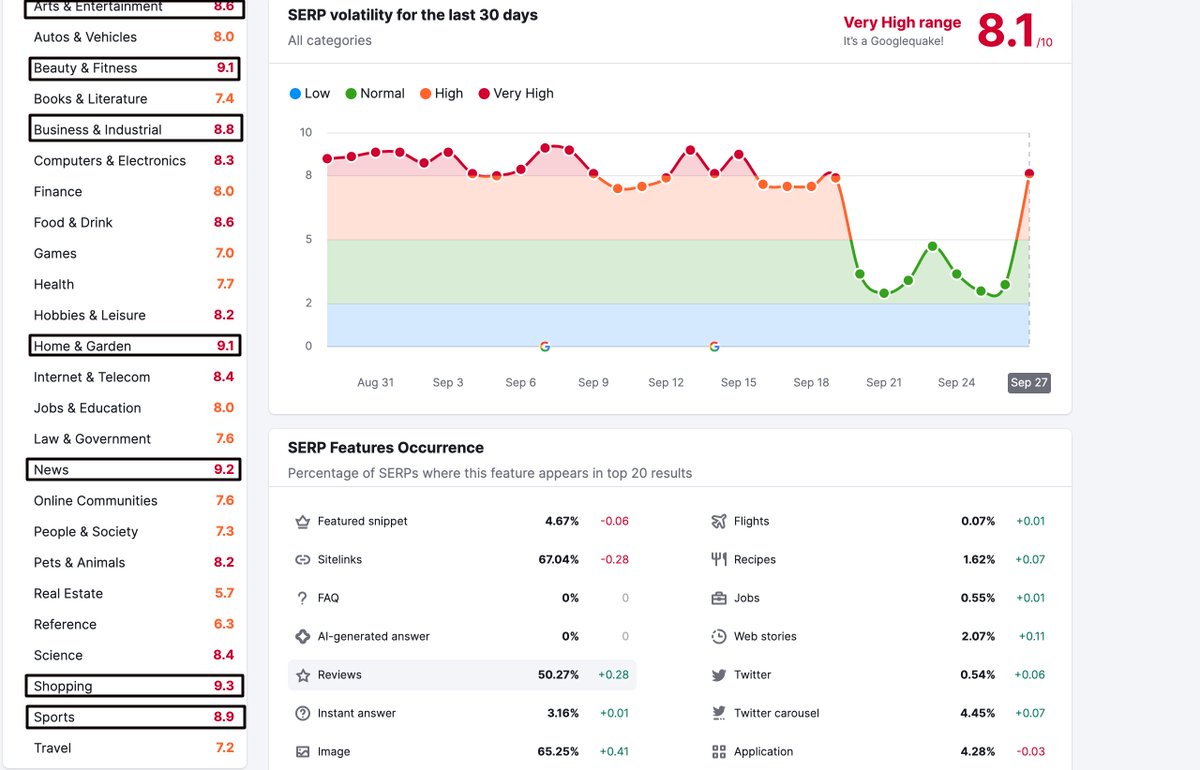Viewport: 1200px width, 770px height.
Task: Choose the Jobs & Education category
Action: [x=136, y=408]
